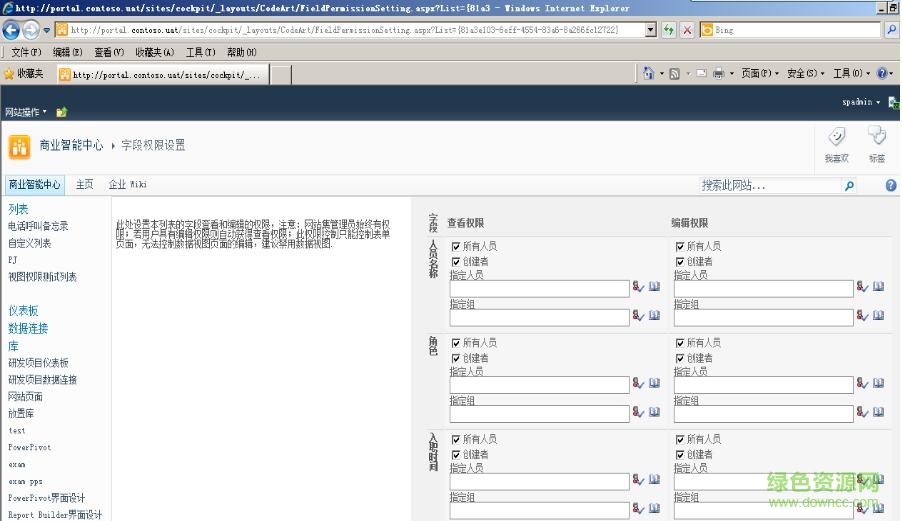Click the Navigate Up folder icon
This screenshot has height=521, width=902.
(x=62, y=112)
